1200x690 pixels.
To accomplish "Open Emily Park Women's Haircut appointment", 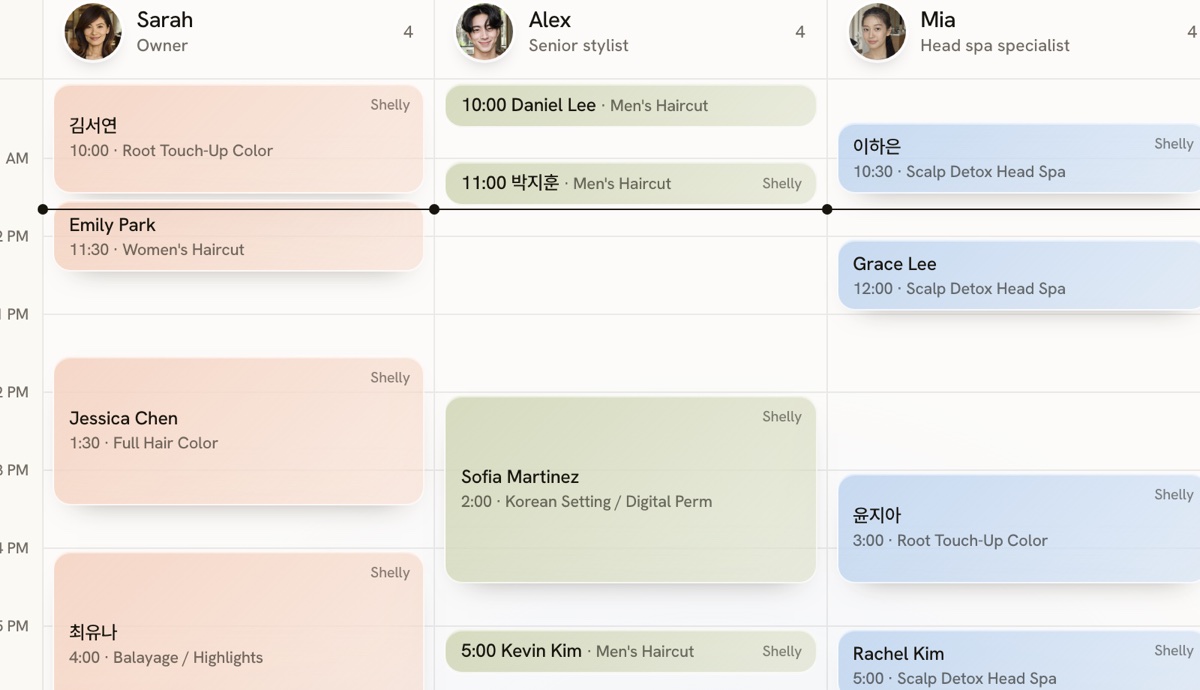I will pyautogui.click(x=238, y=237).
